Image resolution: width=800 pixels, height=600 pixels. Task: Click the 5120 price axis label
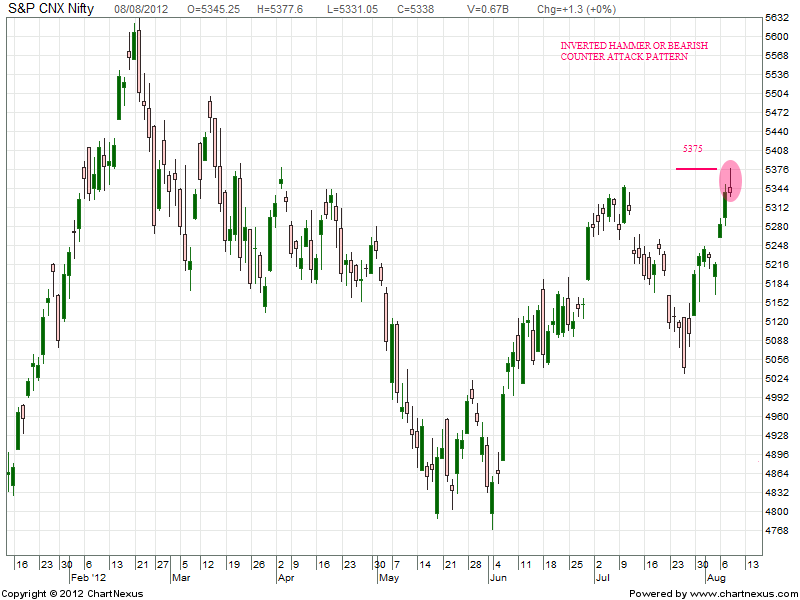[x=777, y=321]
